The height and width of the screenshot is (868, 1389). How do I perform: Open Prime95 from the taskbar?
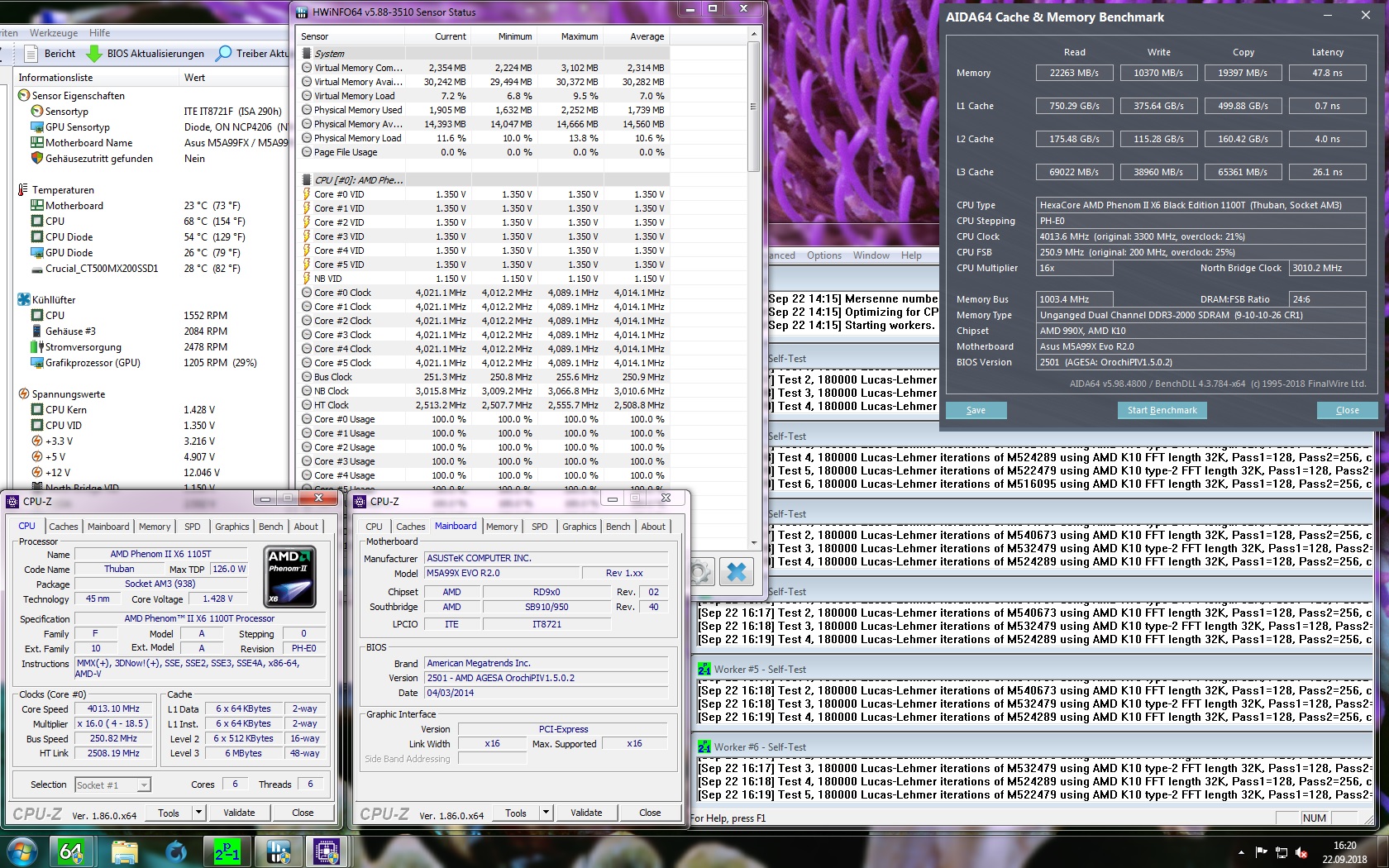coord(227,851)
